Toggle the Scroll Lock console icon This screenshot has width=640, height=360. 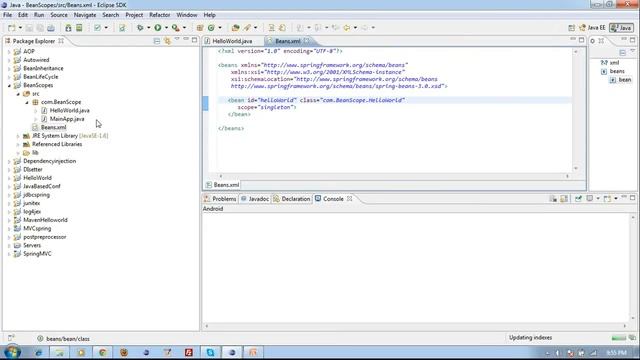(564, 199)
